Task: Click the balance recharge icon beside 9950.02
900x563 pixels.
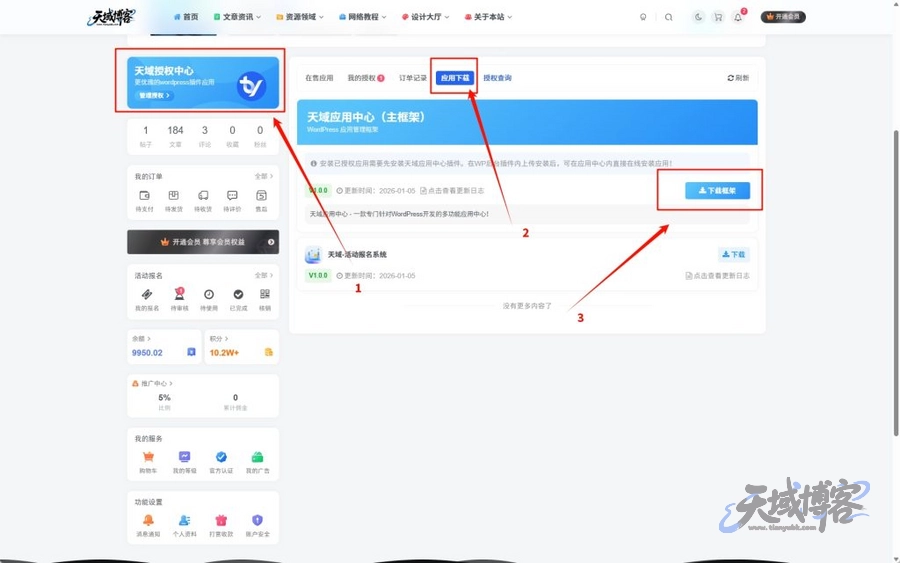Action: pyautogui.click(x=191, y=352)
